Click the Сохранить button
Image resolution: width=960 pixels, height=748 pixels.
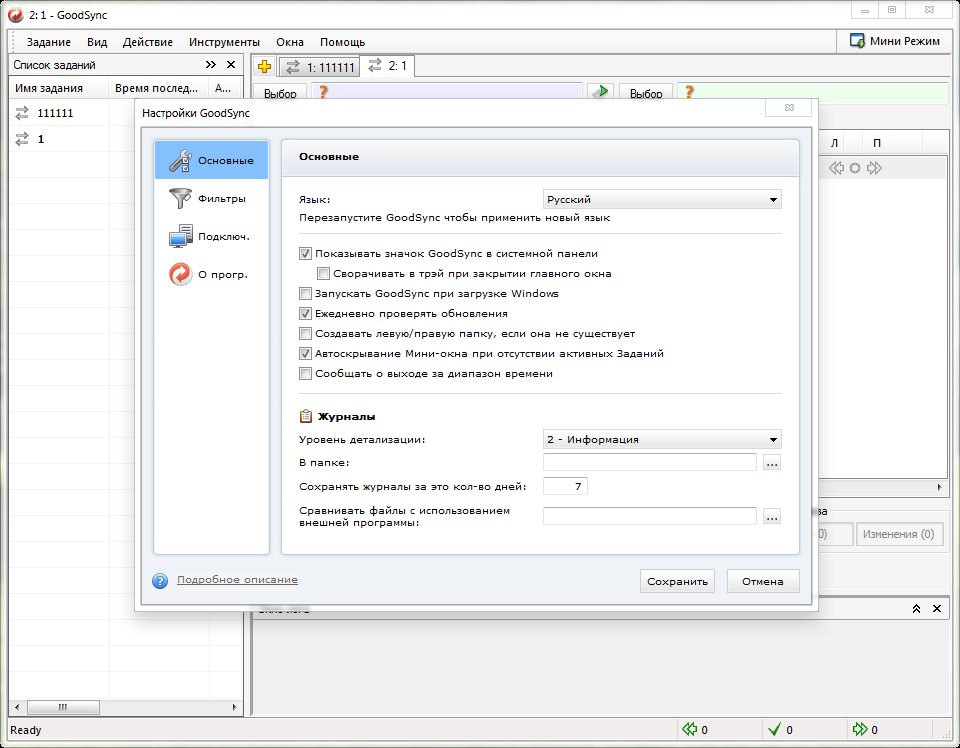point(677,581)
